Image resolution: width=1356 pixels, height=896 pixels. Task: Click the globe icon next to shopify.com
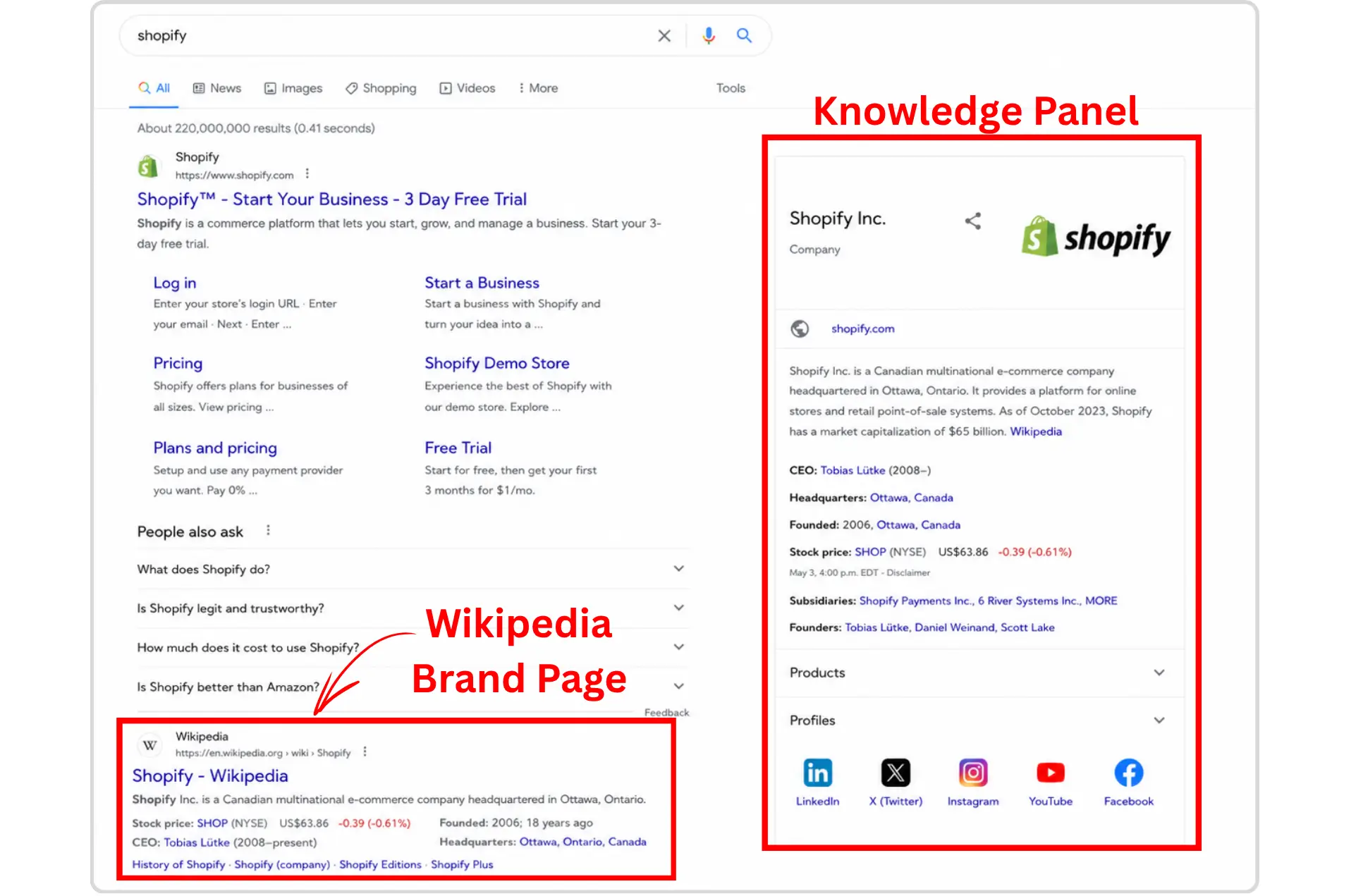[800, 329]
